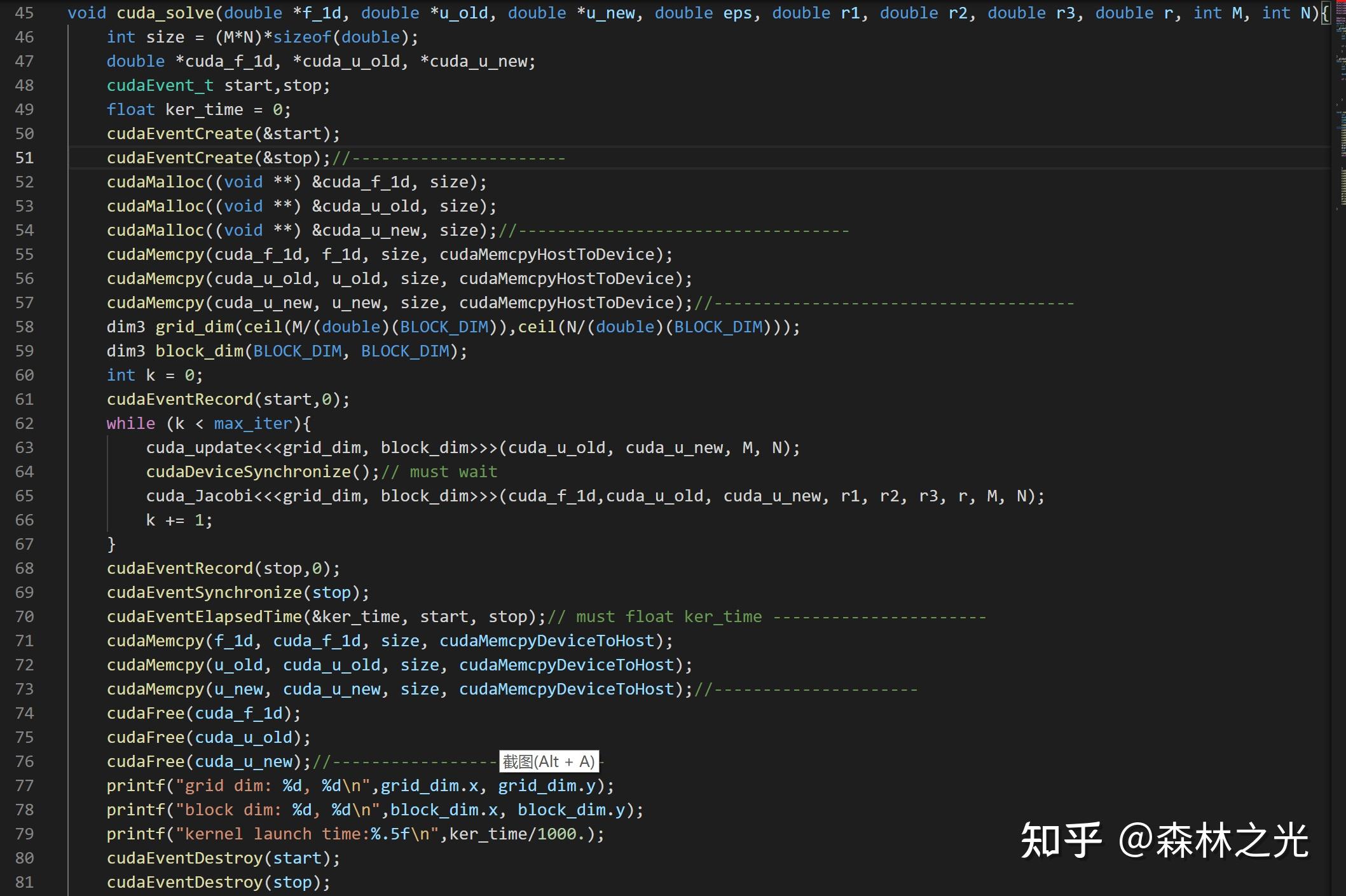Click first BLOCK_DIM in block_dim declaration

coord(297,351)
